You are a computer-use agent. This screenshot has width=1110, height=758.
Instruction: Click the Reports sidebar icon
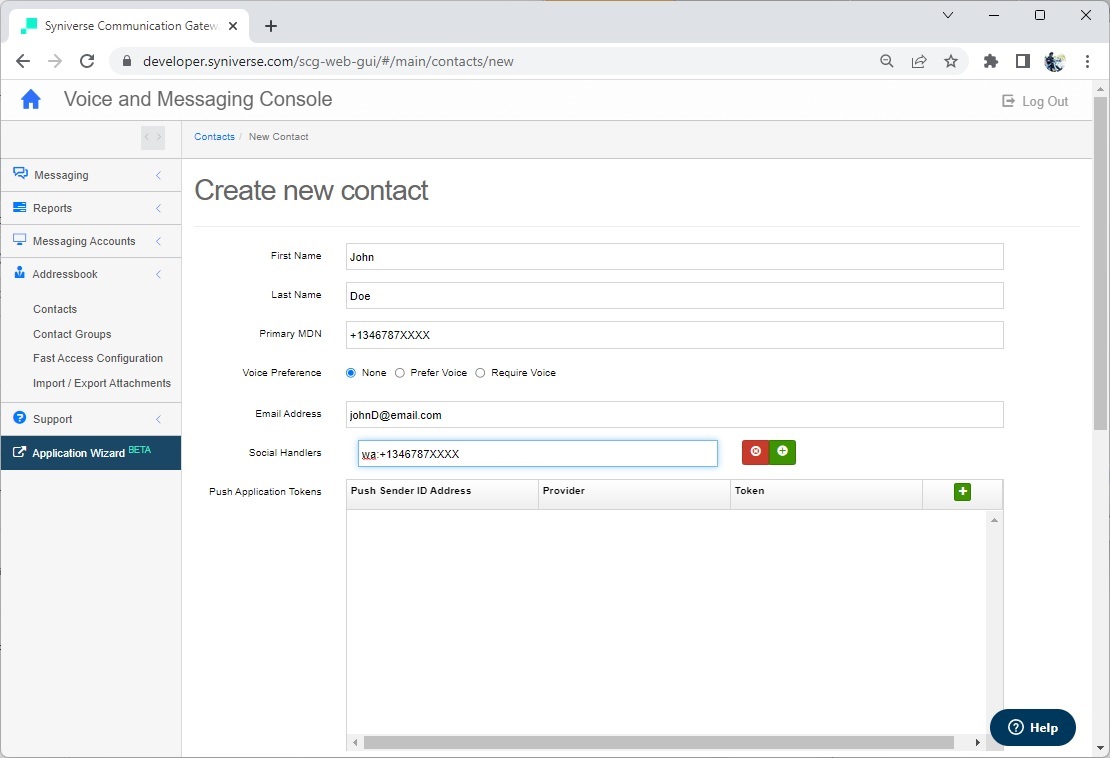tap(20, 207)
